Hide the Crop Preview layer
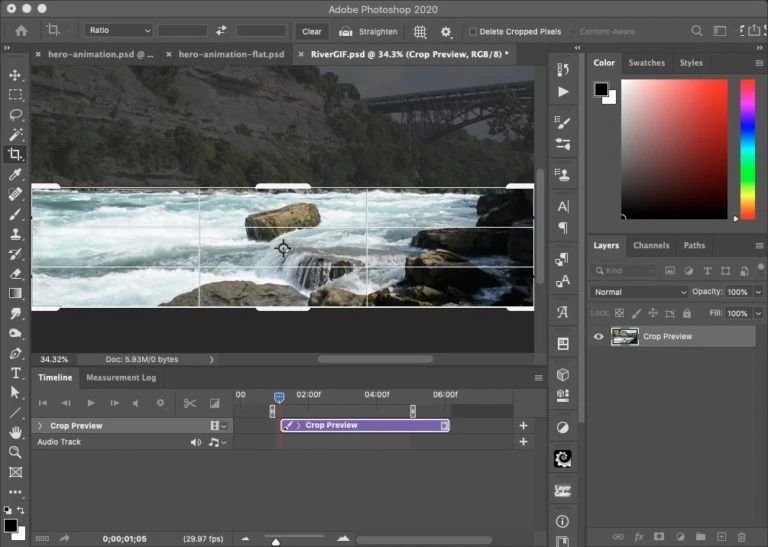The height and width of the screenshot is (547, 768). tap(598, 337)
